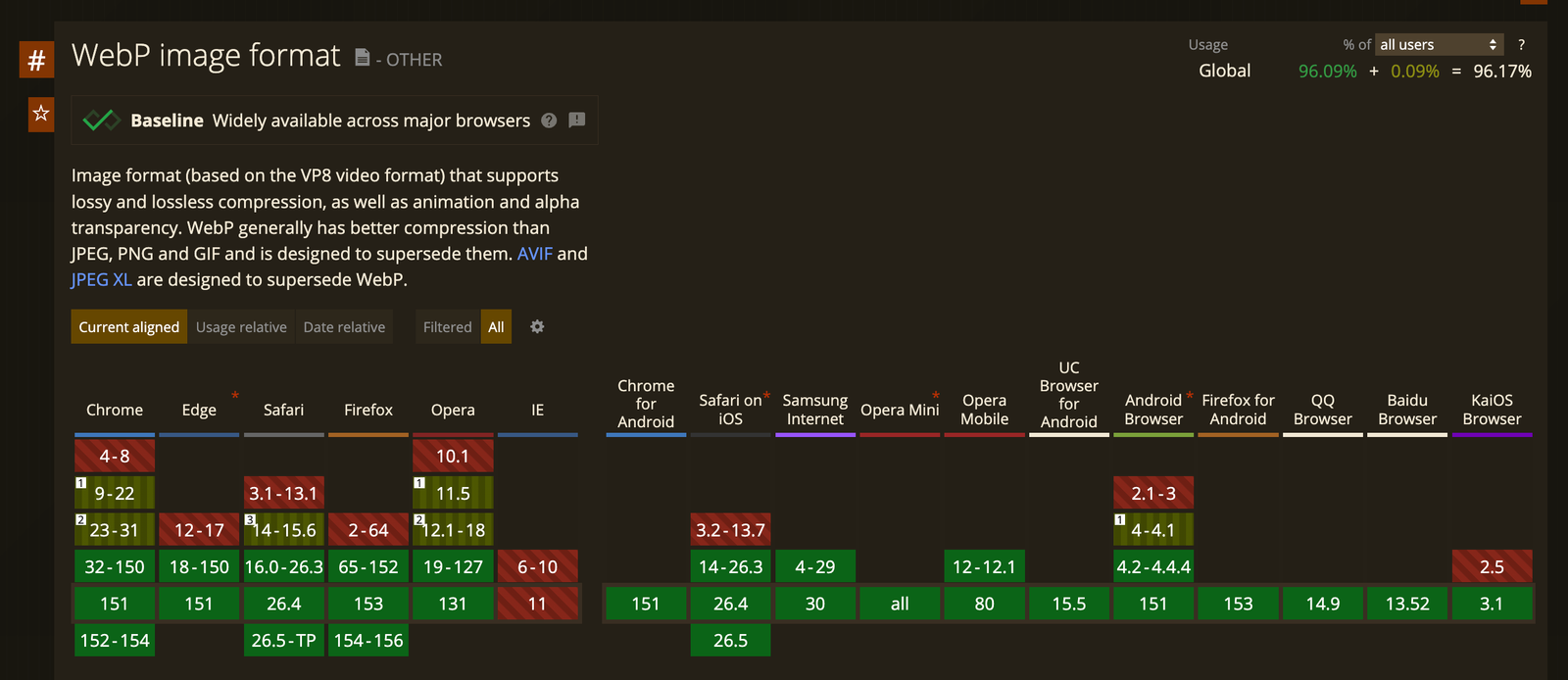Open the settings gear next to All
Image resolution: width=1568 pixels, height=680 pixels.
[x=537, y=326]
